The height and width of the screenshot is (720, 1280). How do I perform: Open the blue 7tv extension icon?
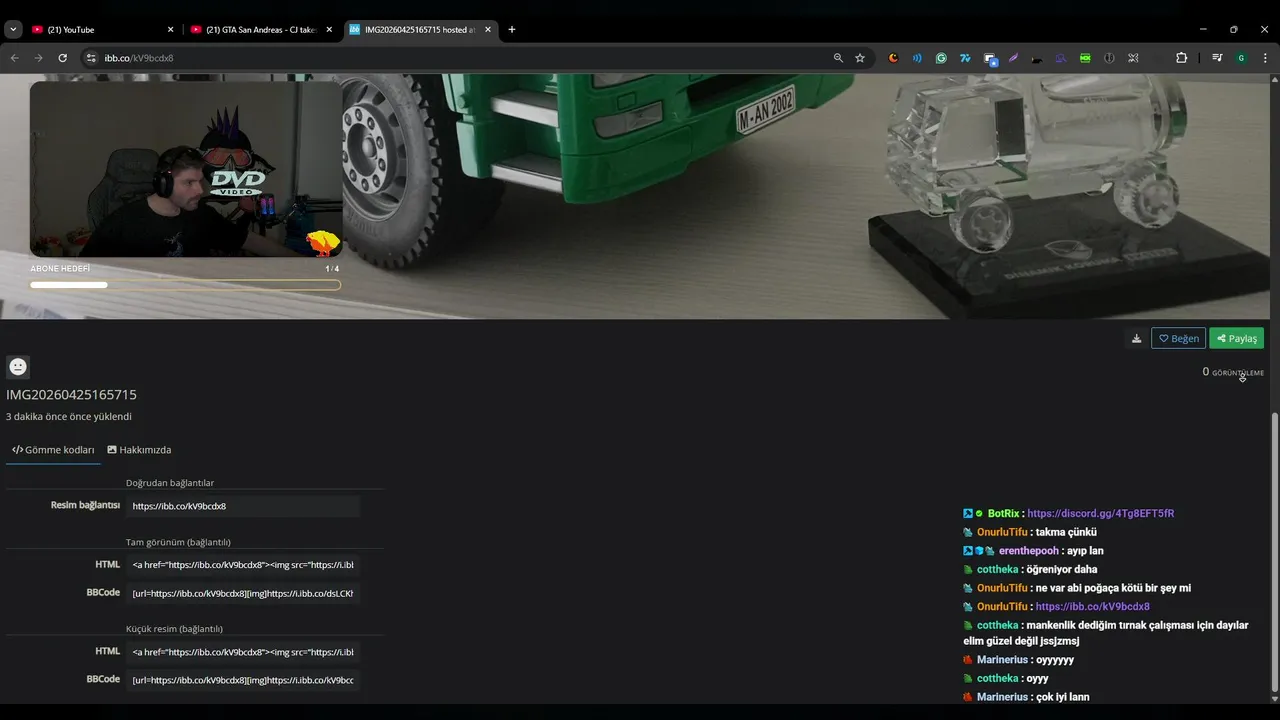(x=965, y=58)
